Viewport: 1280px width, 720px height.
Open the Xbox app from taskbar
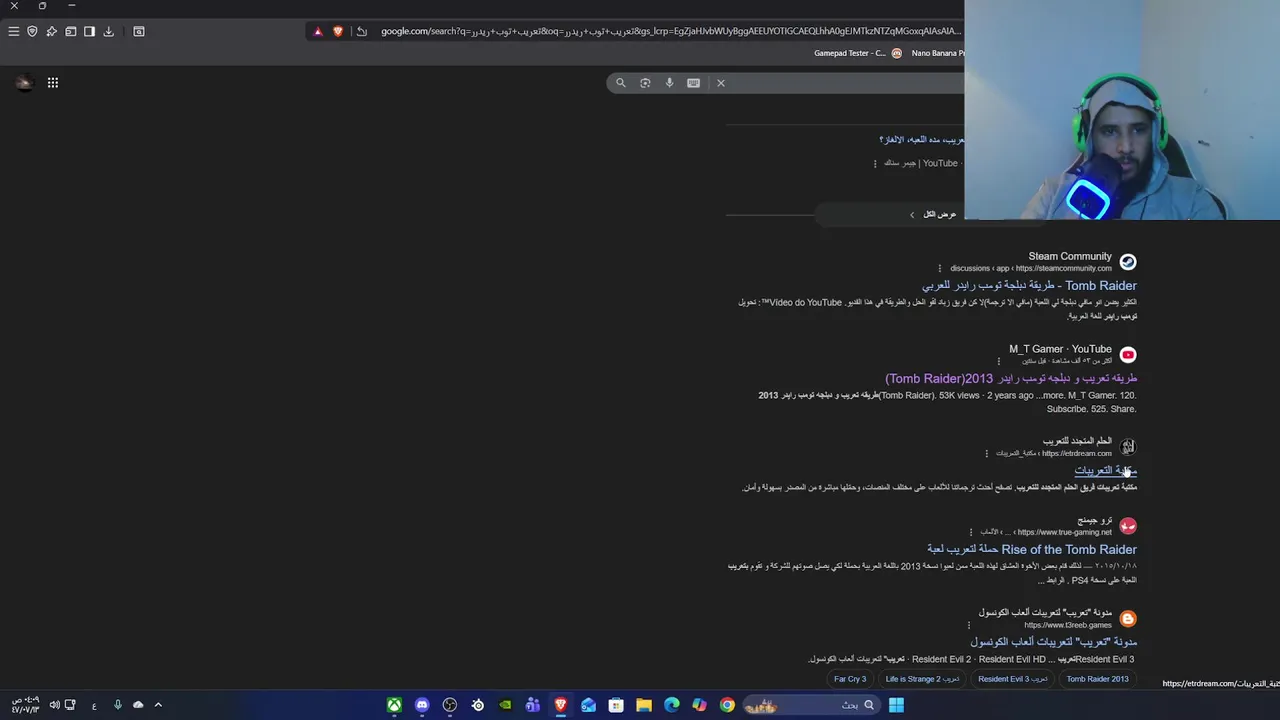point(394,705)
